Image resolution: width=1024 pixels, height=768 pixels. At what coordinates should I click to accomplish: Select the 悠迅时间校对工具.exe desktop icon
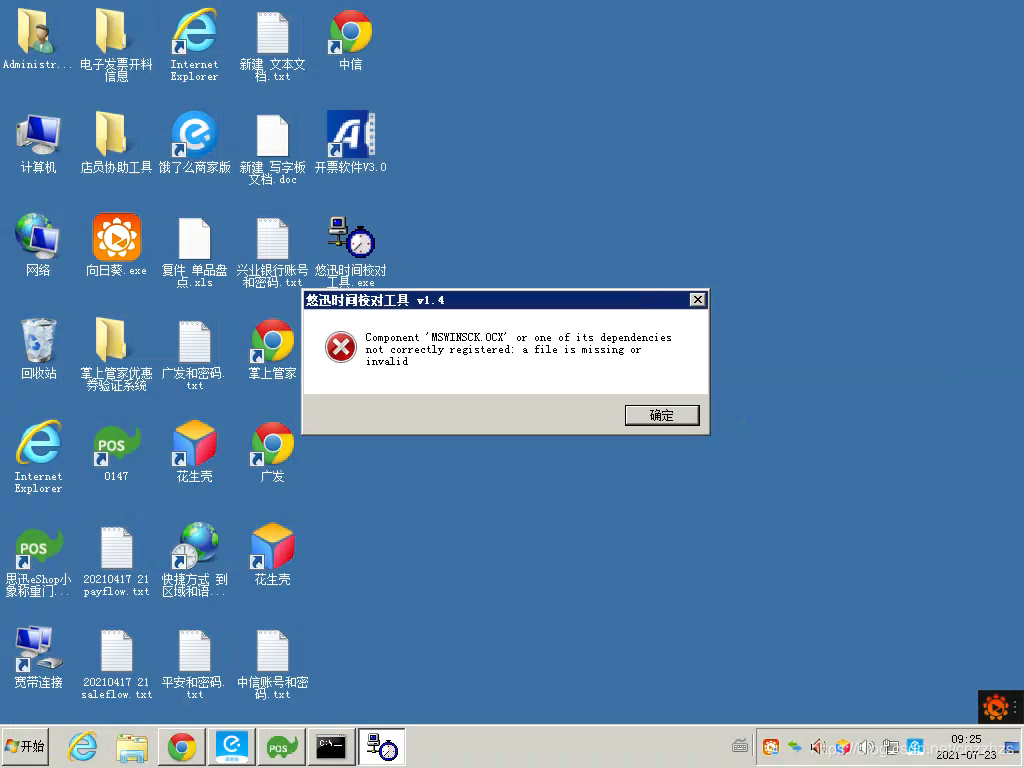click(x=351, y=251)
